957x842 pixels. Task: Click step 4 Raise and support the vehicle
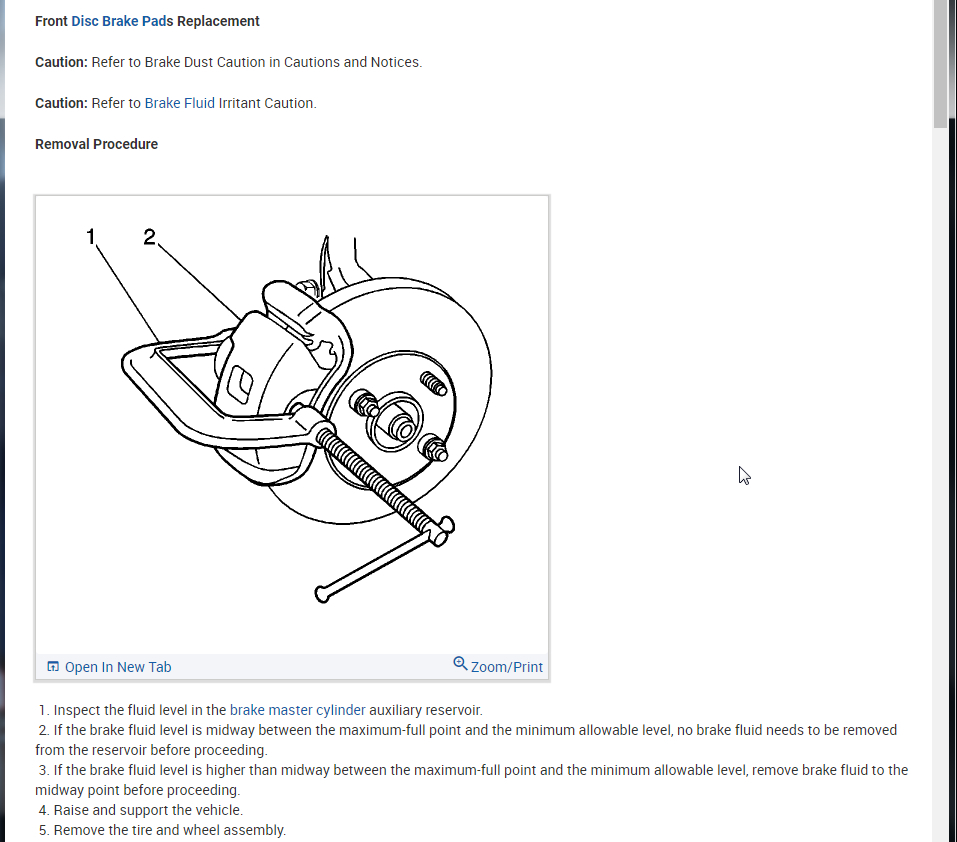tap(141, 810)
